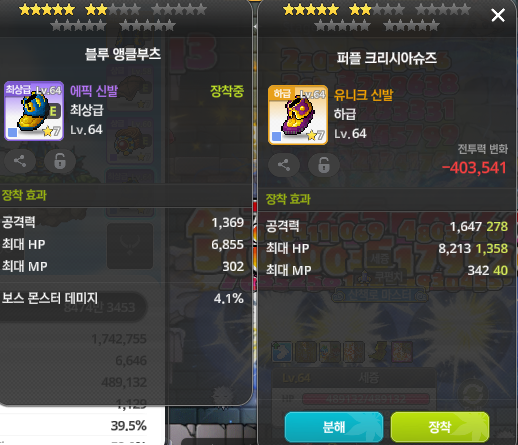
Task: Click the 전투력 변화 -403,541 value
Action: (x=474, y=168)
